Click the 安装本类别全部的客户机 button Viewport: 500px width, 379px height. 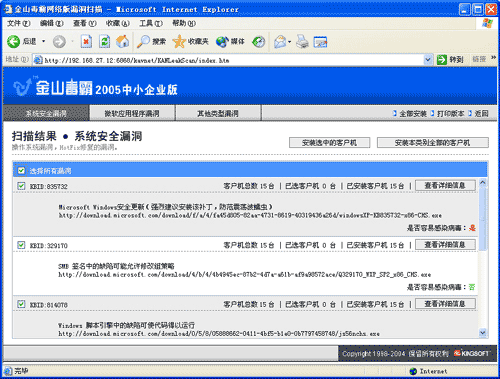coord(433,143)
